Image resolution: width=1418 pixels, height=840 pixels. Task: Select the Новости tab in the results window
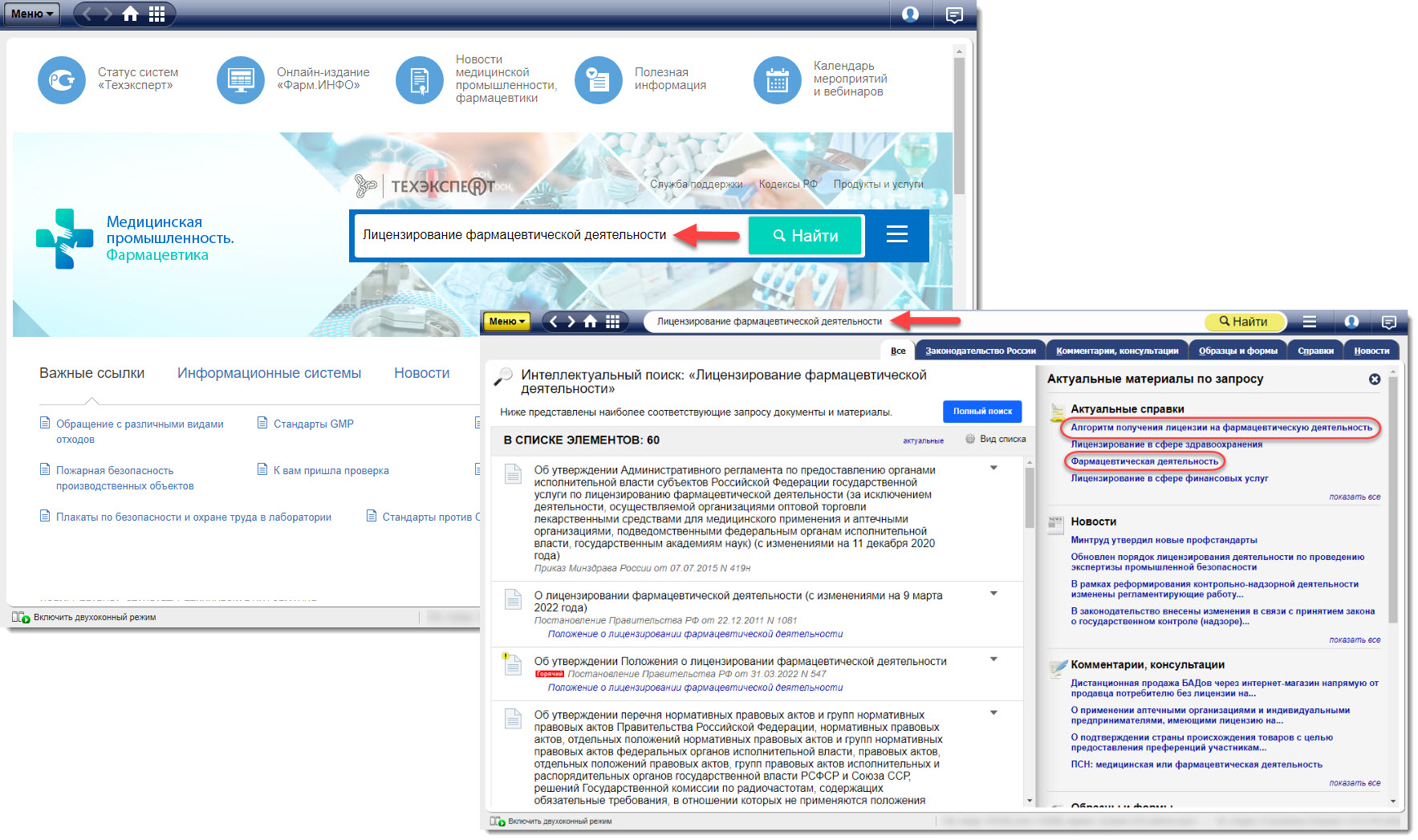[x=1371, y=351]
